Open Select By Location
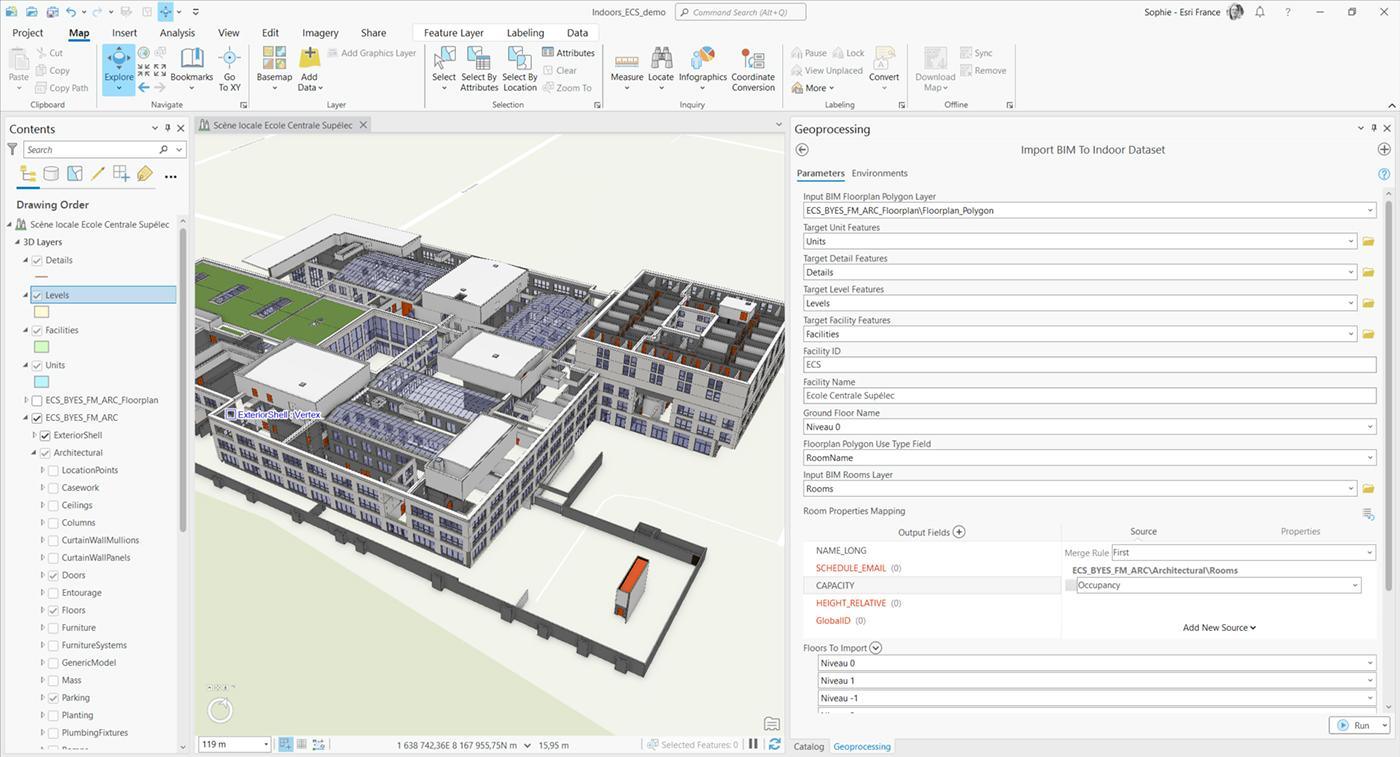The image size is (1400, 757). [x=520, y=68]
